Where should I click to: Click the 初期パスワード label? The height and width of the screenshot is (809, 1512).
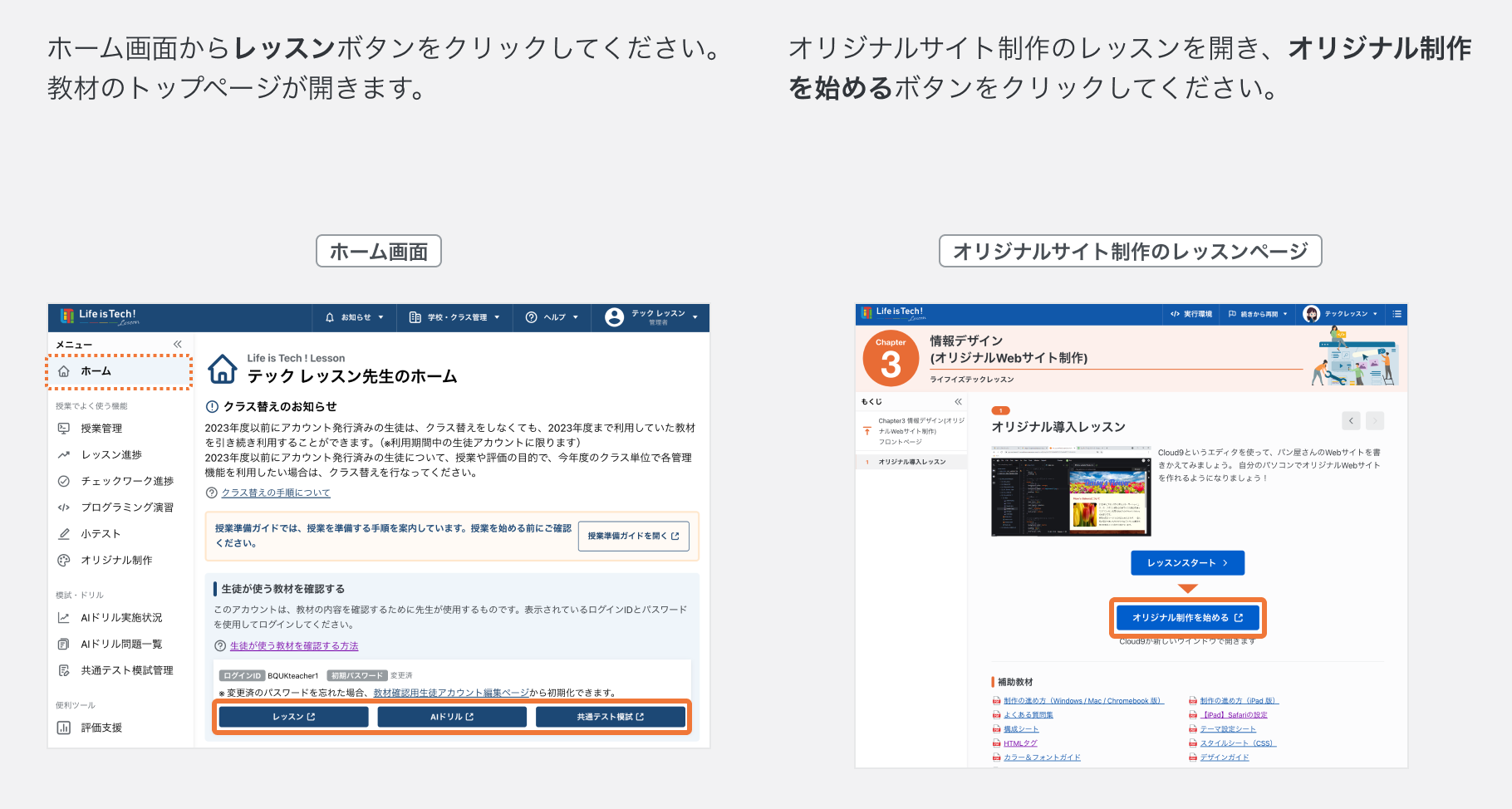[x=356, y=676]
